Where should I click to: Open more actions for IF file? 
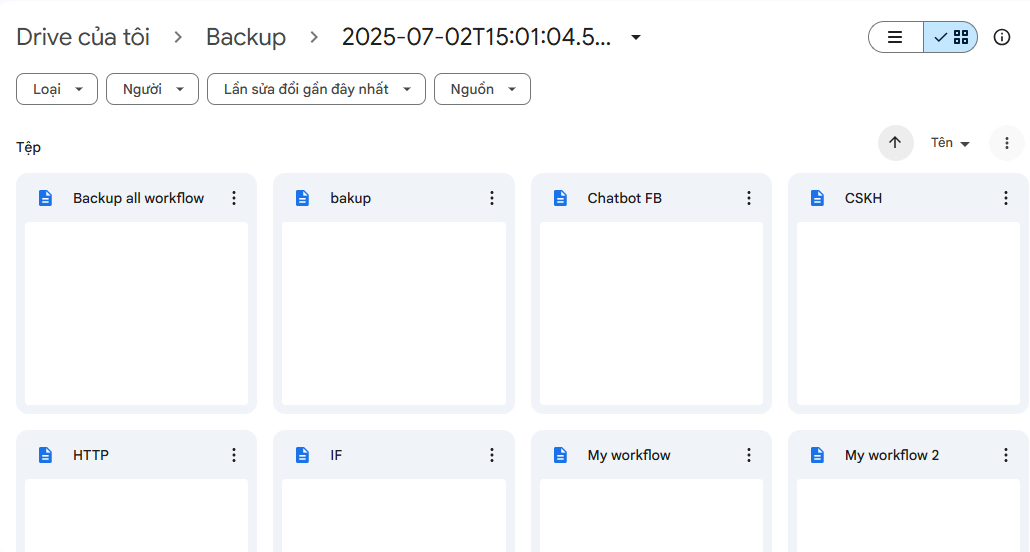click(x=491, y=455)
